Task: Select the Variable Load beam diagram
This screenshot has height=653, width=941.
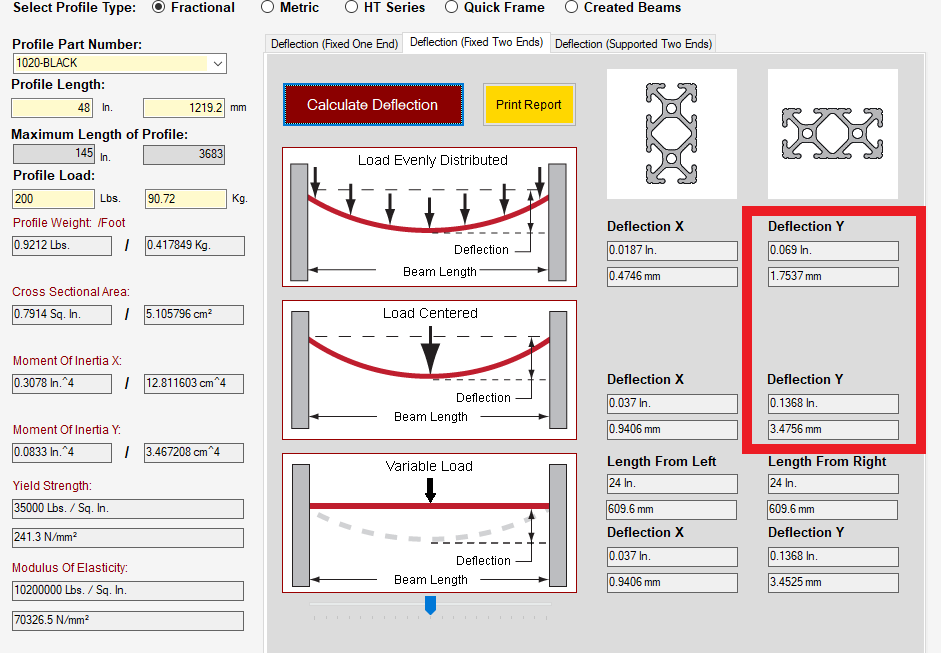Action: pos(429,522)
